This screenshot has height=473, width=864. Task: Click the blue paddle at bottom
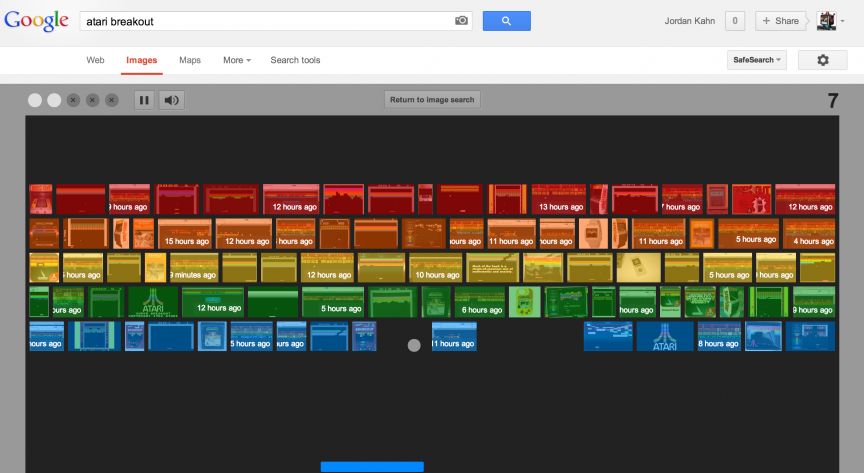[372, 466]
